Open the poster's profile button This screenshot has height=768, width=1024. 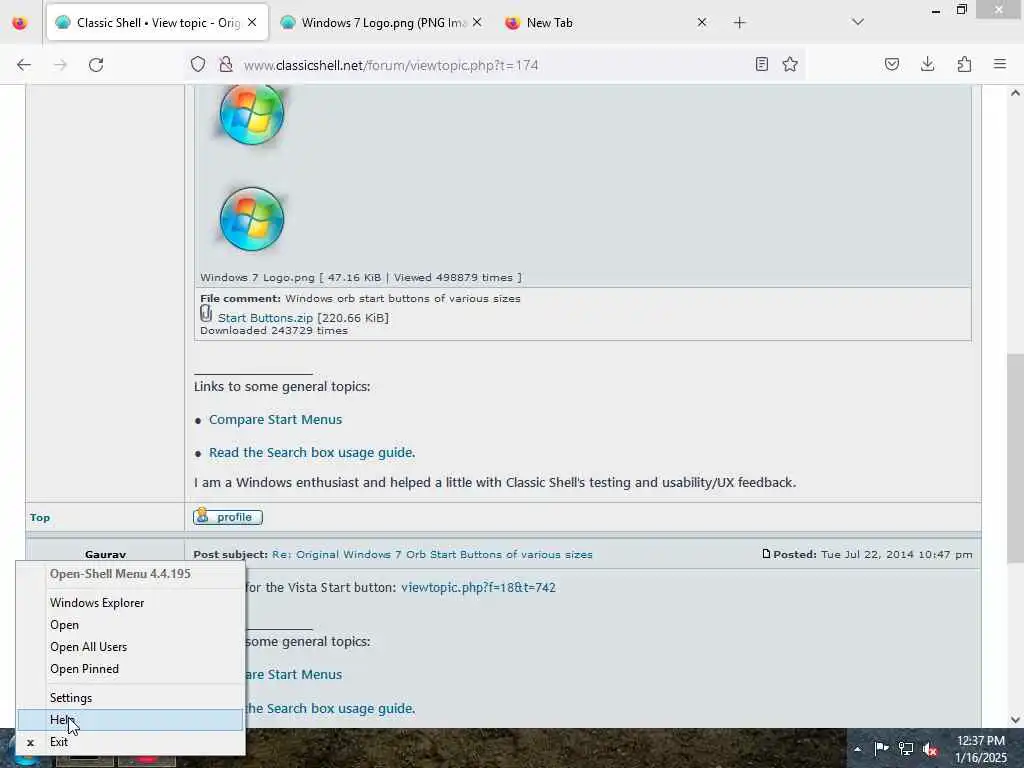pyautogui.click(x=228, y=517)
